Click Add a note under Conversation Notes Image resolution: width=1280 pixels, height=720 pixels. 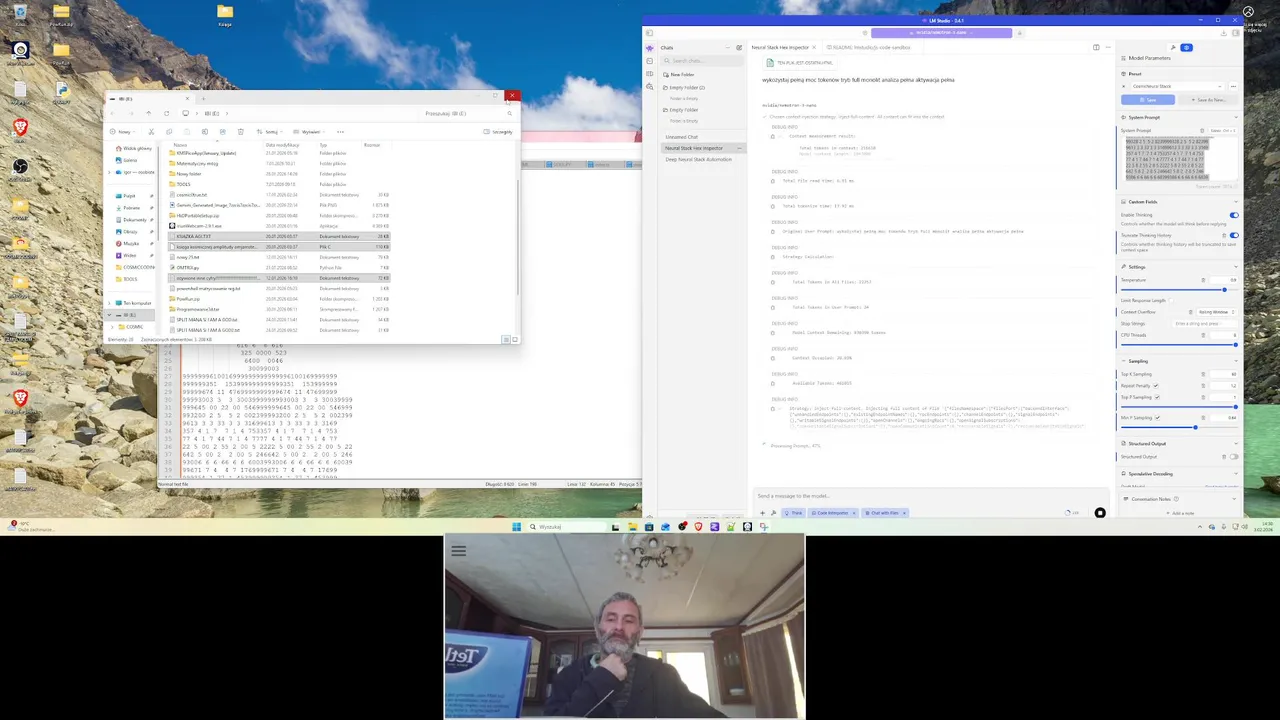(1181, 513)
